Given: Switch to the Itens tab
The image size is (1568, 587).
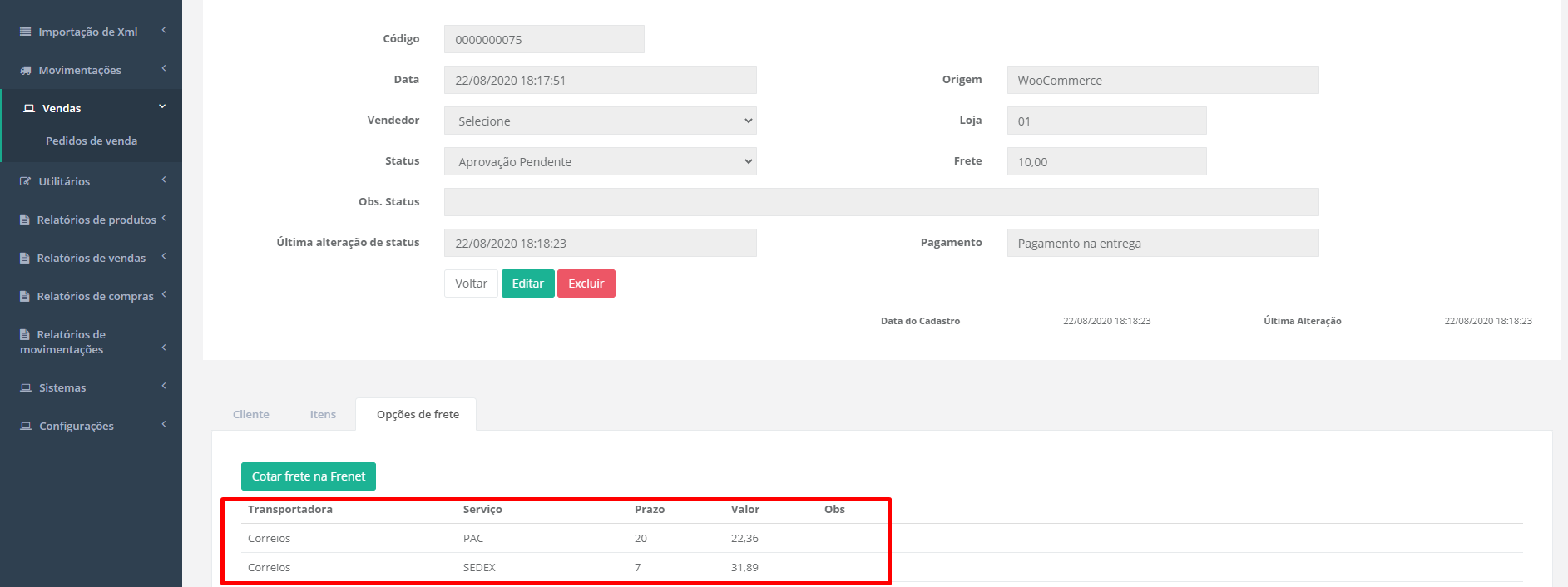Looking at the screenshot, I should pos(323,414).
